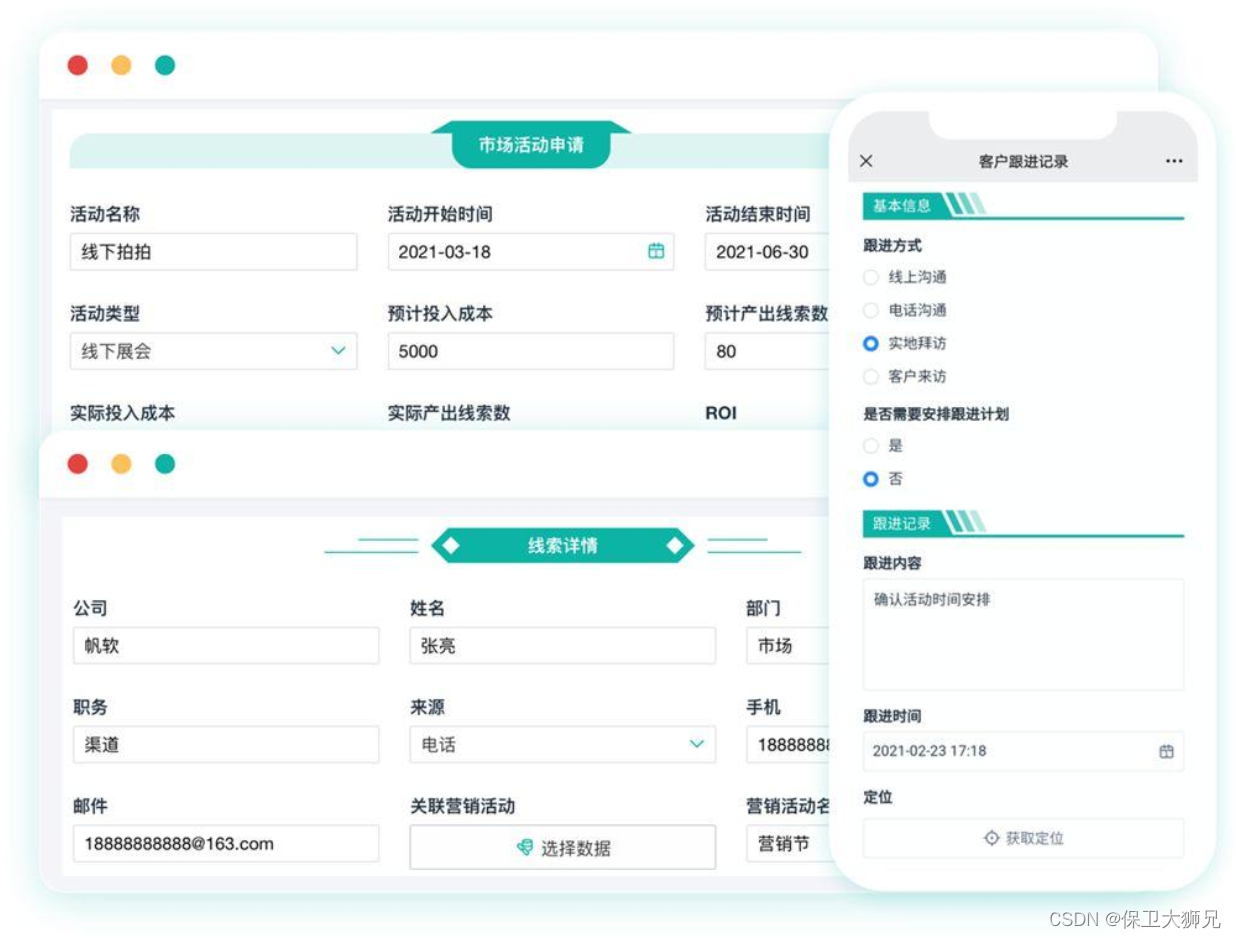The width and height of the screenshot is (1236, 938).
Task: Click the 实际投入成本 label
Action: tap(123, 413)
